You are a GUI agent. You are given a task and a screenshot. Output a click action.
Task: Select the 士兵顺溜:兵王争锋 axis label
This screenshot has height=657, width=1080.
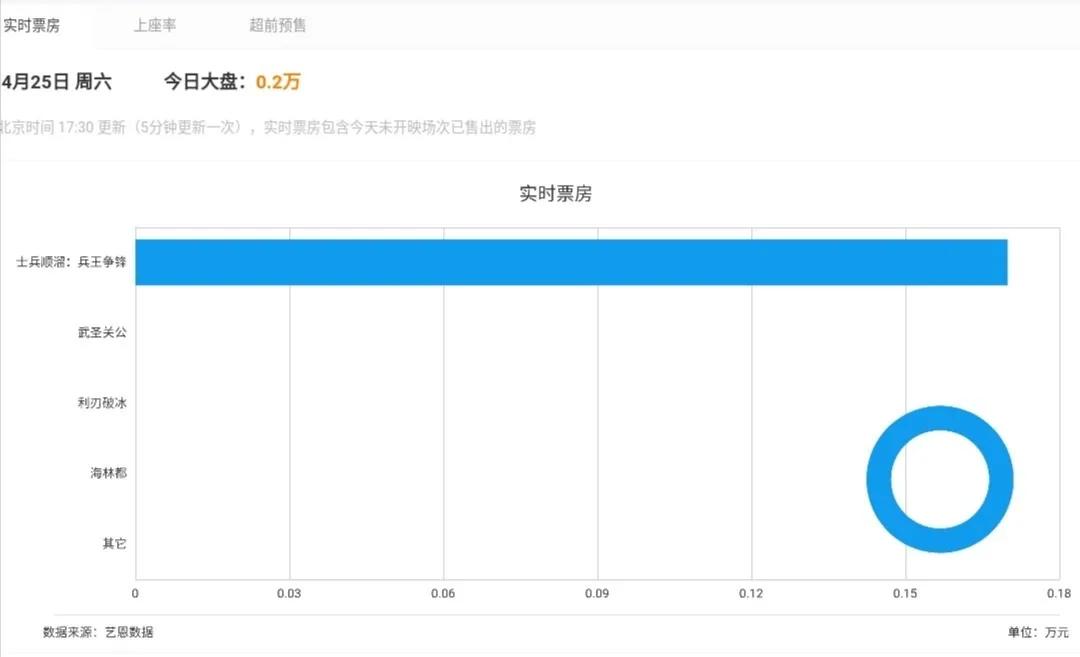[x=72, y=262]
